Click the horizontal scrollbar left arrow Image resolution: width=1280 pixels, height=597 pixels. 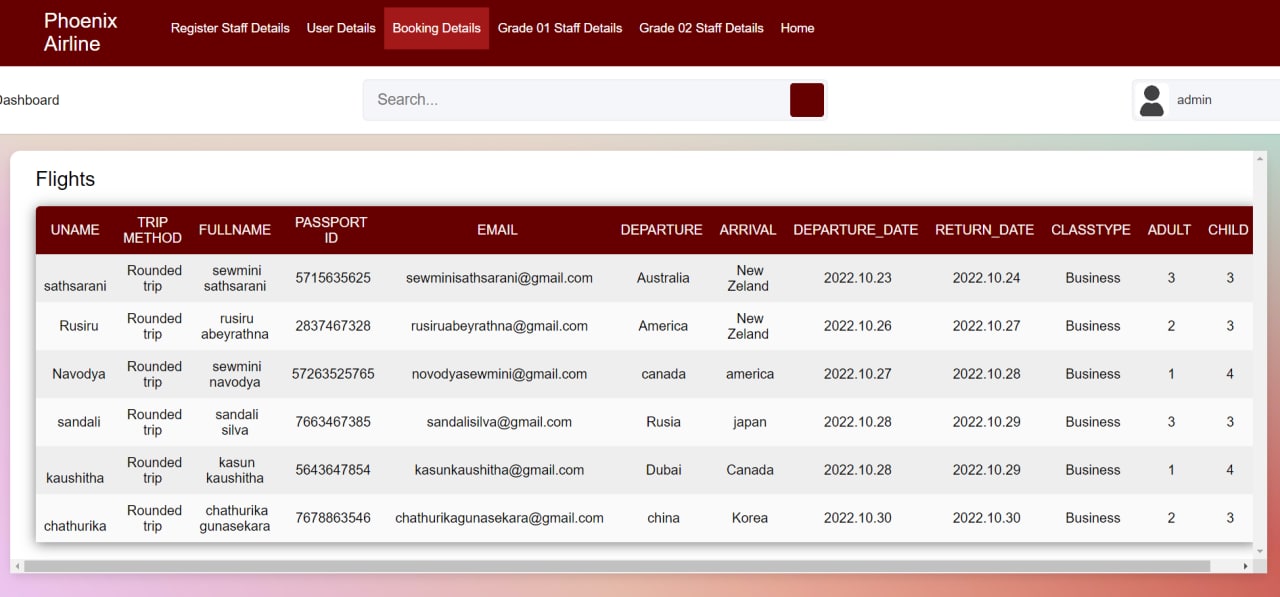17,566
